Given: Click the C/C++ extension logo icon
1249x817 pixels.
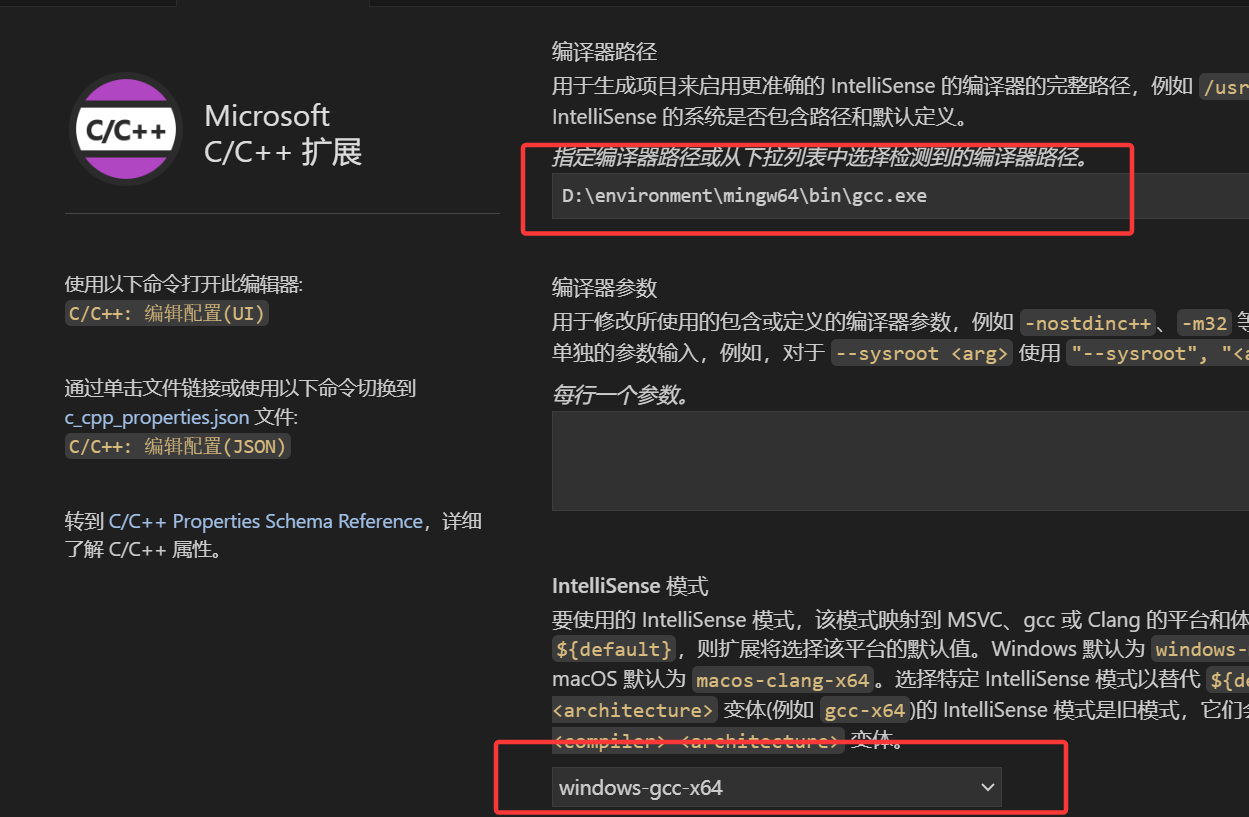Looking at the screenshot, I should [x=126, y=129].
